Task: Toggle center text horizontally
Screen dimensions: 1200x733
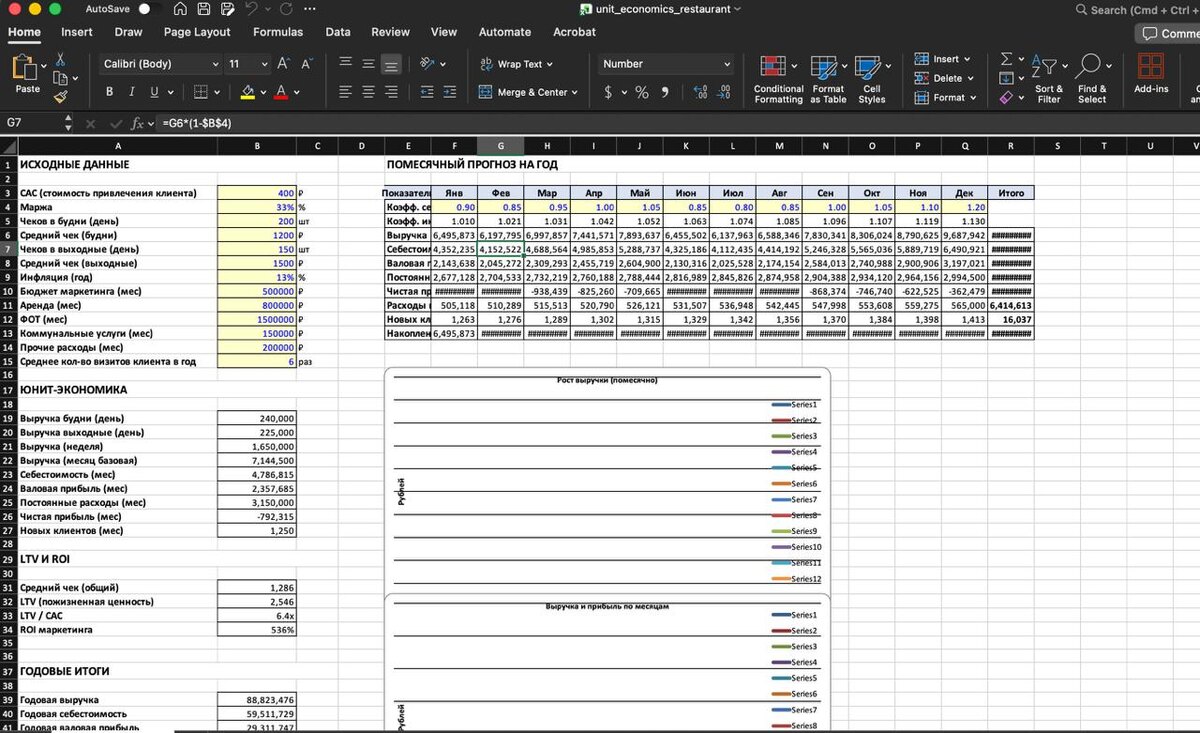Action: pyautogui.click(x=368, y=92)
